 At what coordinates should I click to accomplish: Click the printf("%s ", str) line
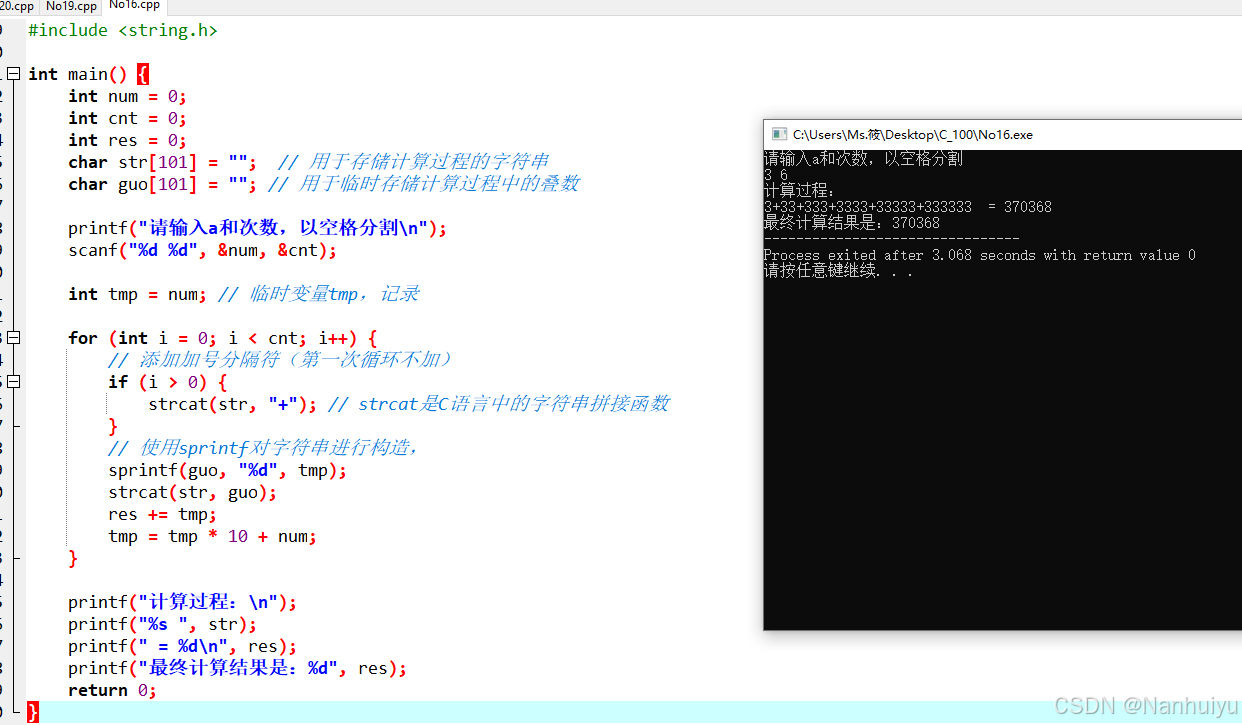[163, 624]
